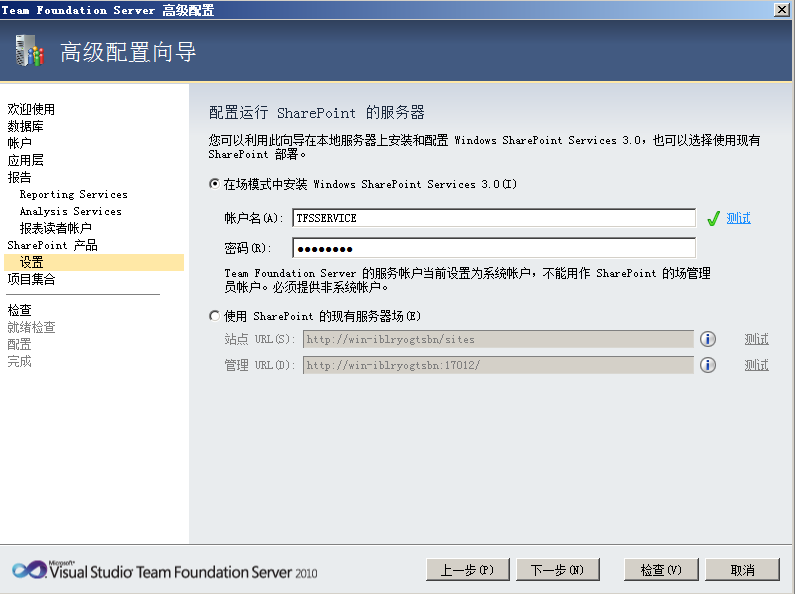Click the 取消 button
795x594 pixels.
(x=742, y=570)
